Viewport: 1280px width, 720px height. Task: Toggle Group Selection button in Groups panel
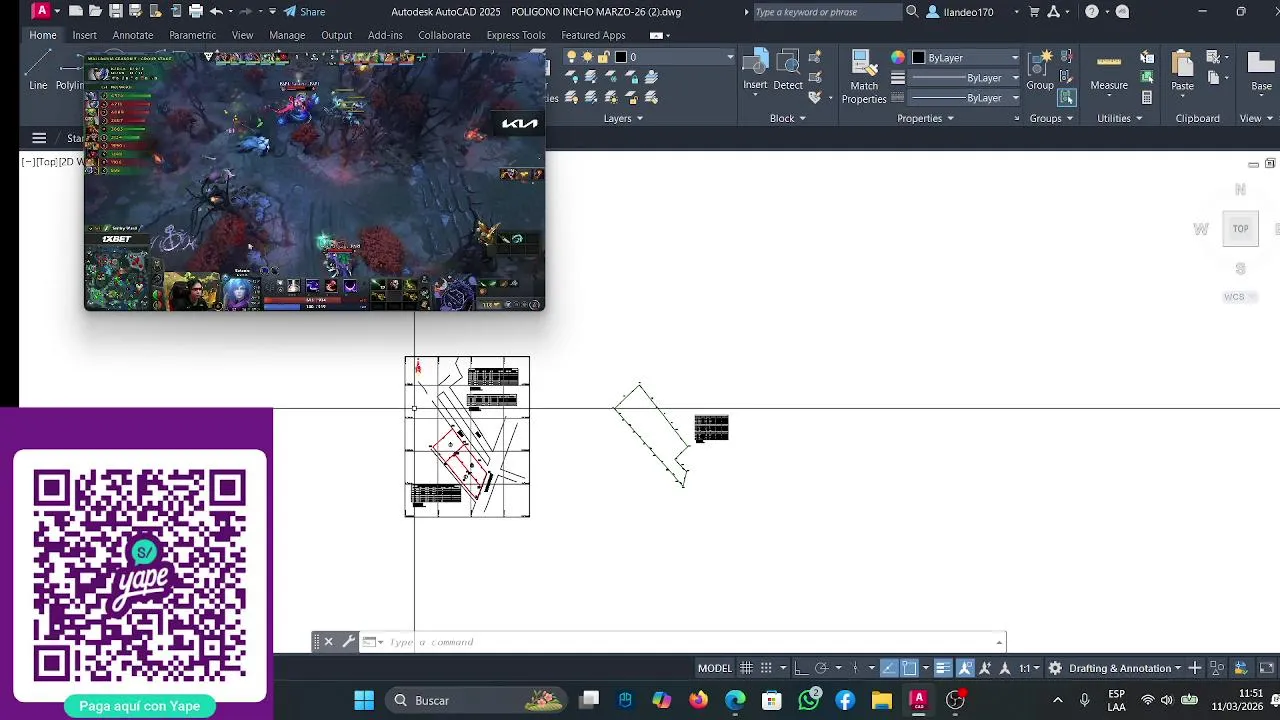1067,98
